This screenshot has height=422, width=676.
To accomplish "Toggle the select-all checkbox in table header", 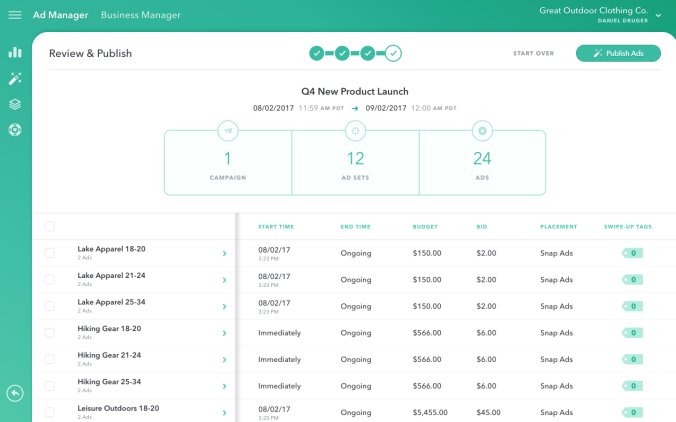I will tap(50, 226).
